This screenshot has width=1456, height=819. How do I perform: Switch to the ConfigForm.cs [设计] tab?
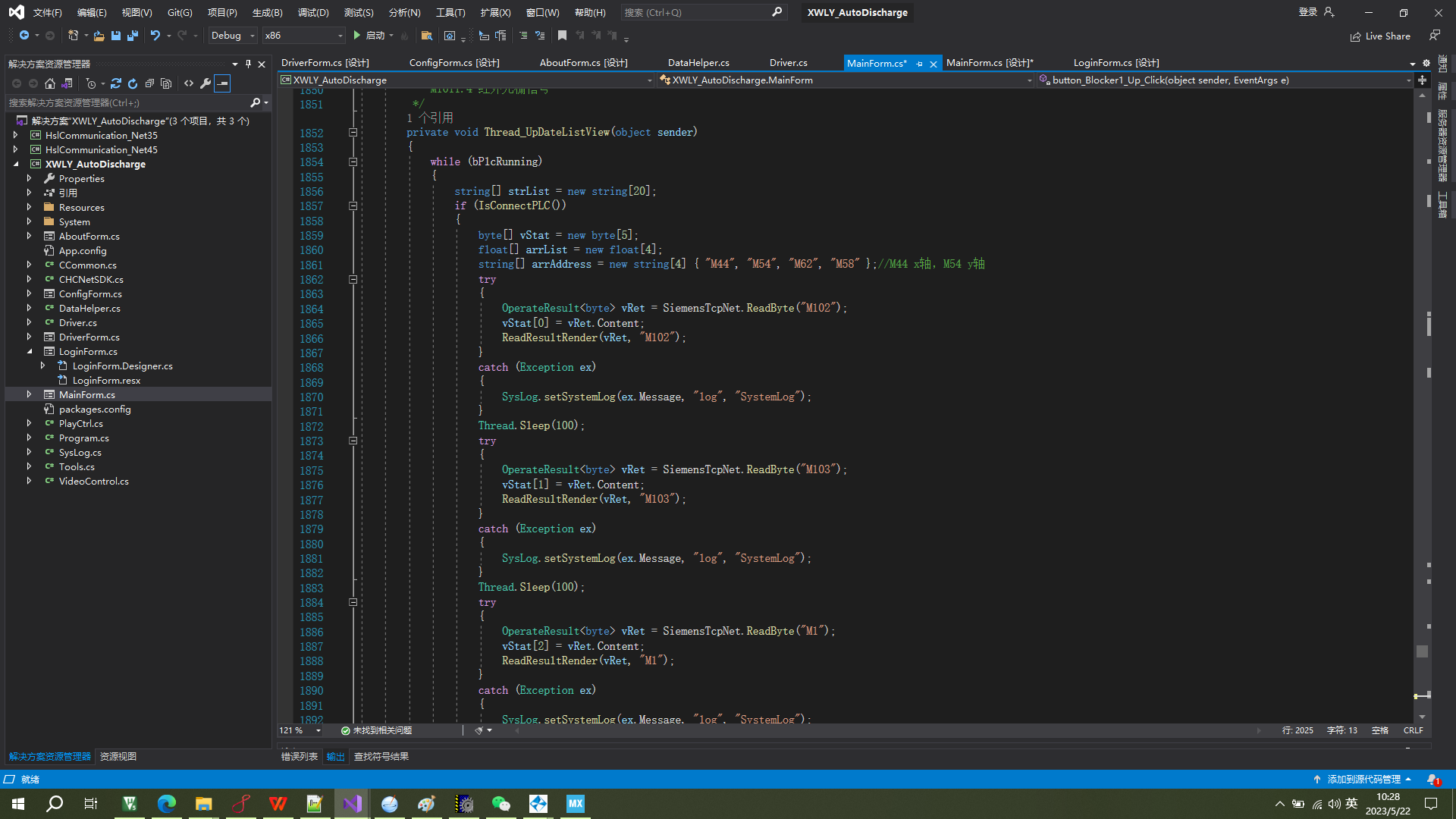(x=454, y=63)
